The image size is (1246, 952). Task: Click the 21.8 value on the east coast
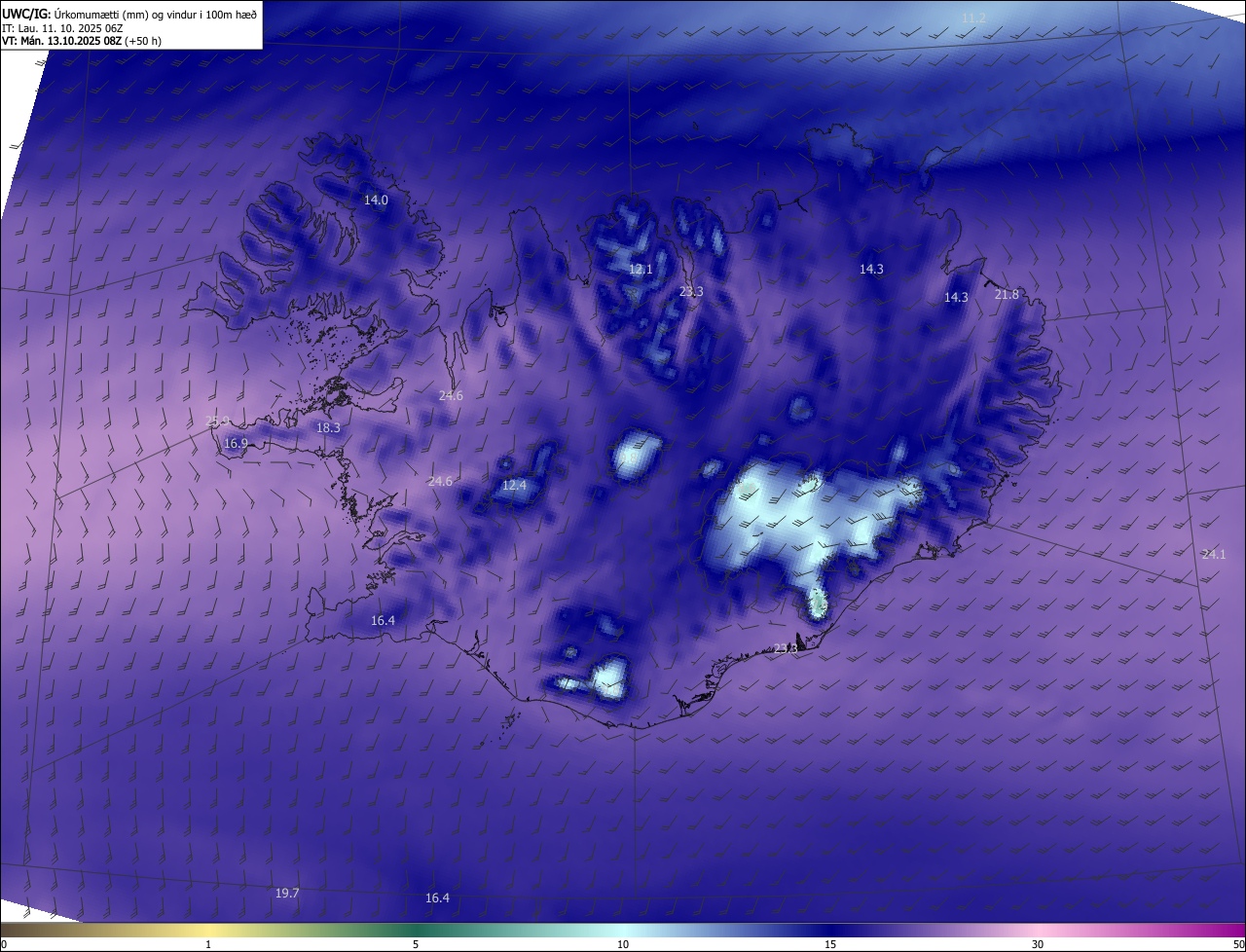(x=1007, y=294)
